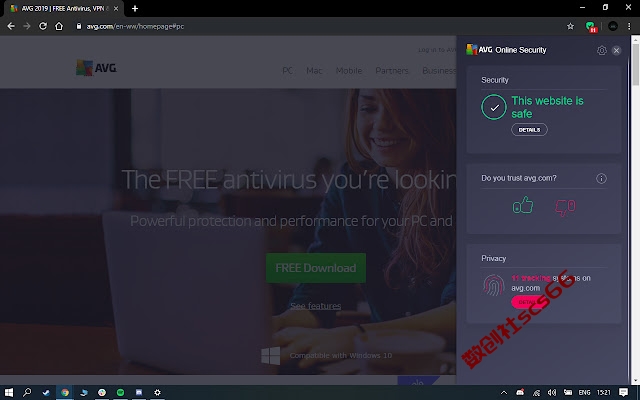Open Windows taskbar search
The width and height of the screenshot is (640, 400).
27,392
